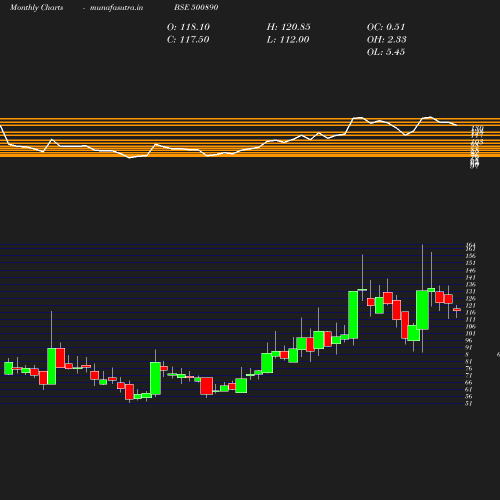Click the 101 price axis label
Viewport: 500px width, 500px height.
(x=470, y=333)
